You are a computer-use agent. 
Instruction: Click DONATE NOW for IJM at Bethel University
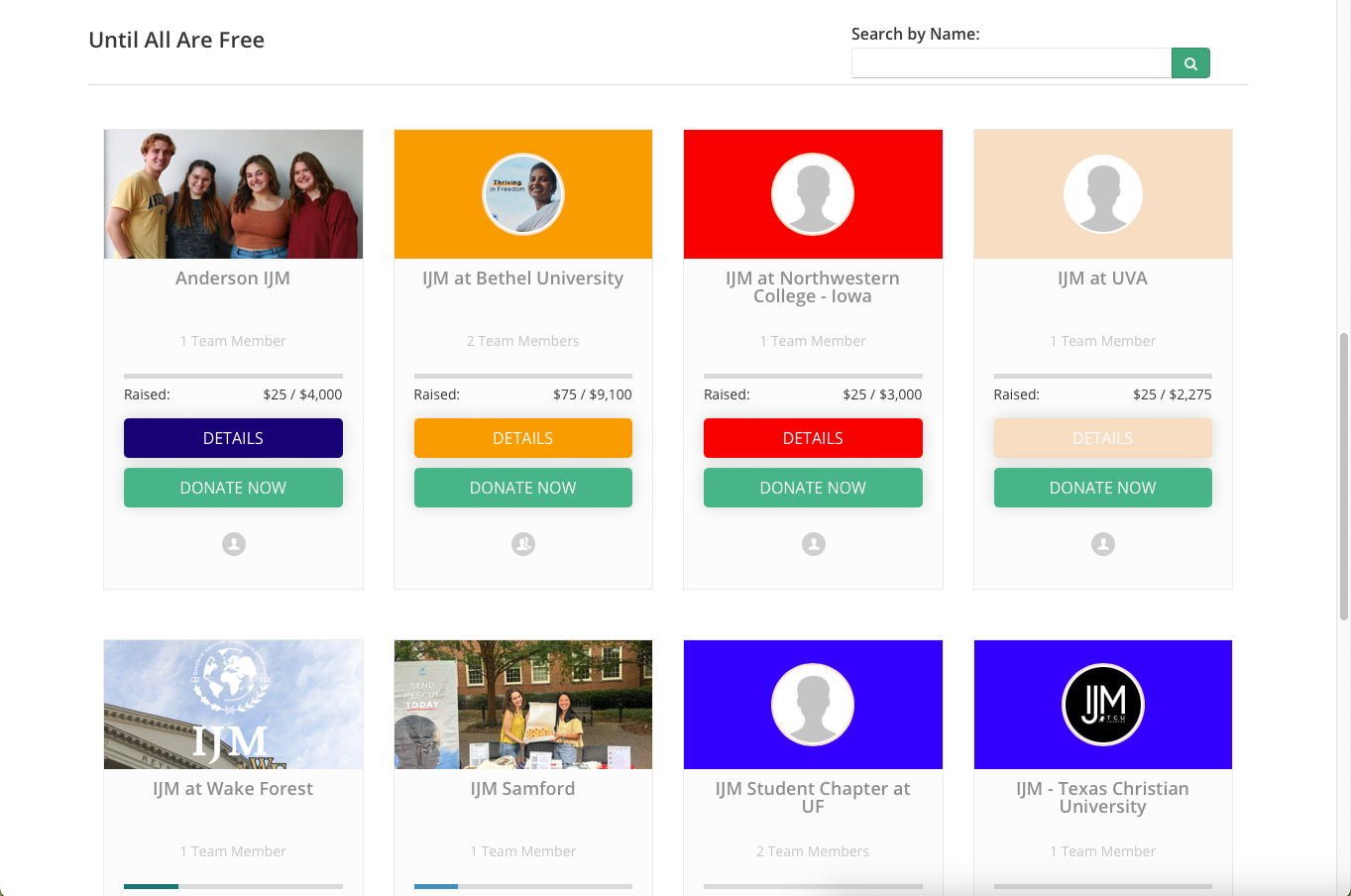(523, 488)
